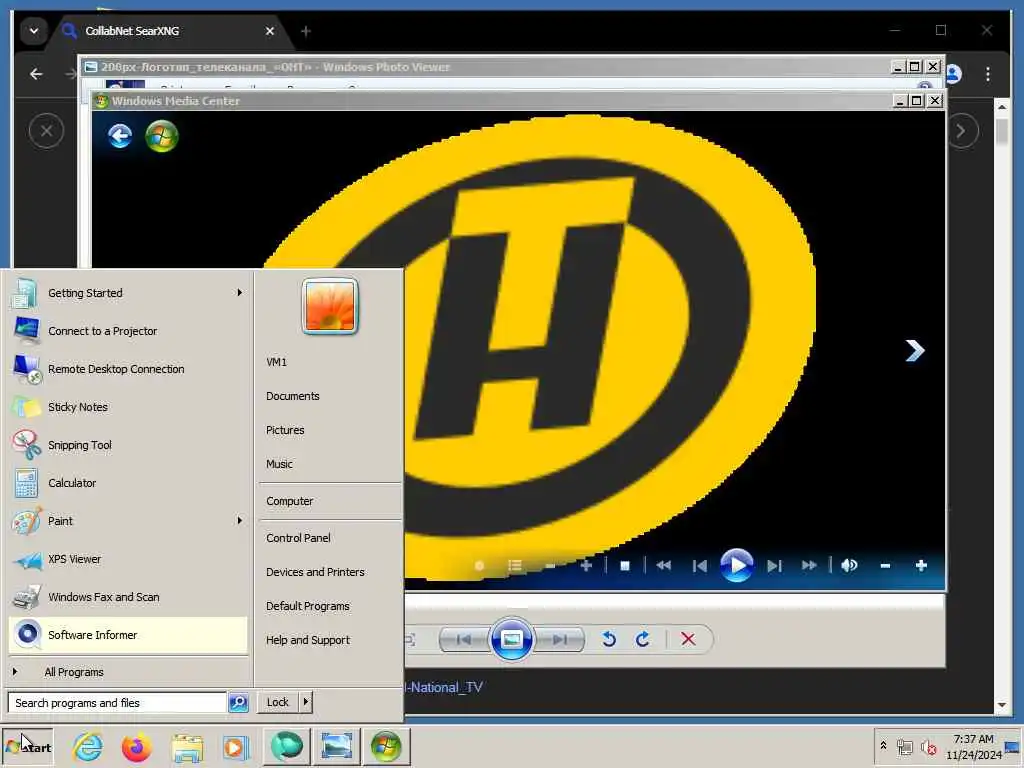Skip to previous item in Media Center
1024x768 pixels.
(699, 566)
